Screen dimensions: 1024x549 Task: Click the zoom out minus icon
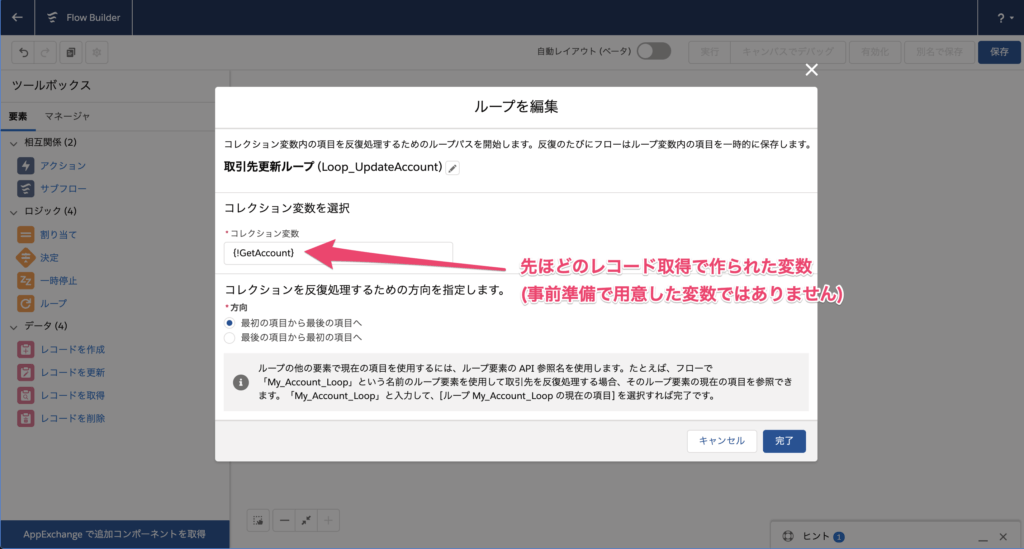(284, 520)
